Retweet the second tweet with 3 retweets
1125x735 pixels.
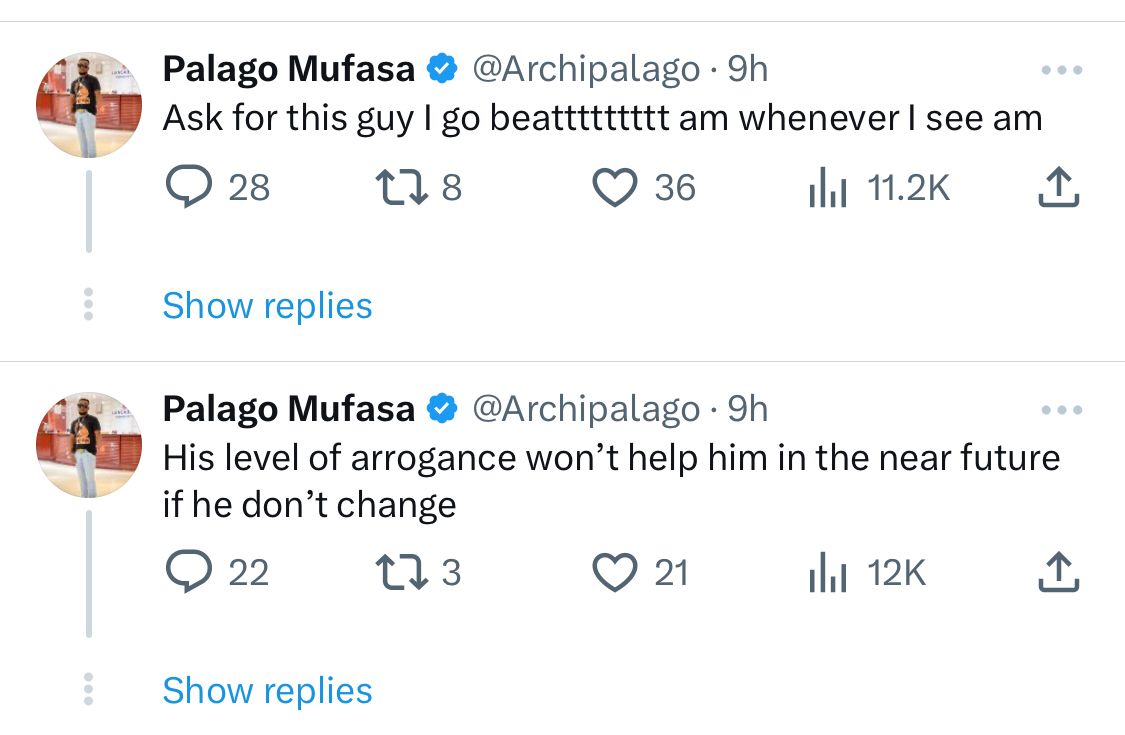[402, 572]
